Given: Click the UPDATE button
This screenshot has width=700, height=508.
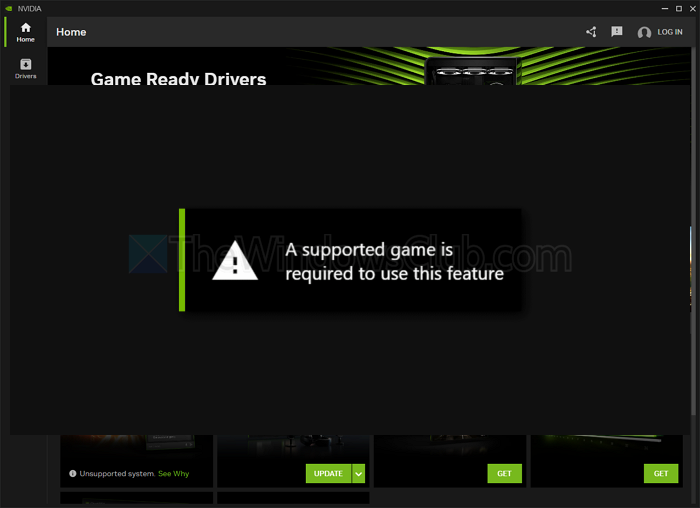Looking at the screenshot, I should click(328, 473).
